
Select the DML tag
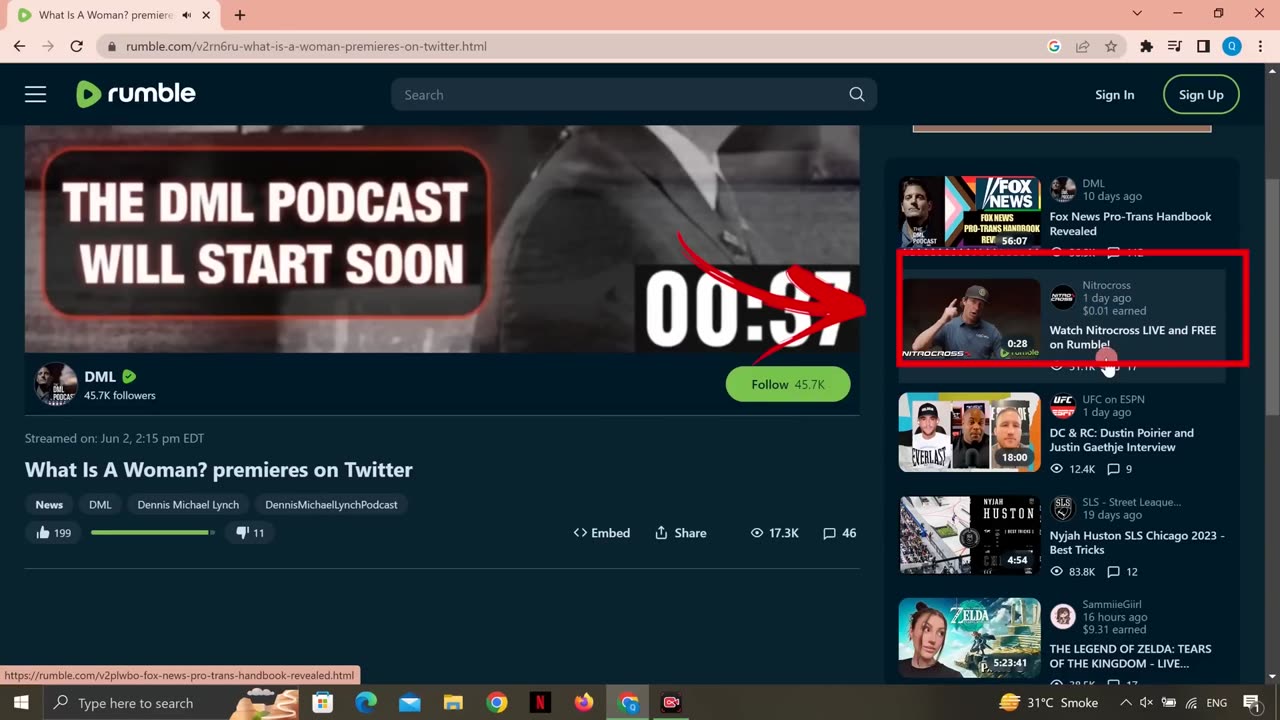tap(100, 504)
